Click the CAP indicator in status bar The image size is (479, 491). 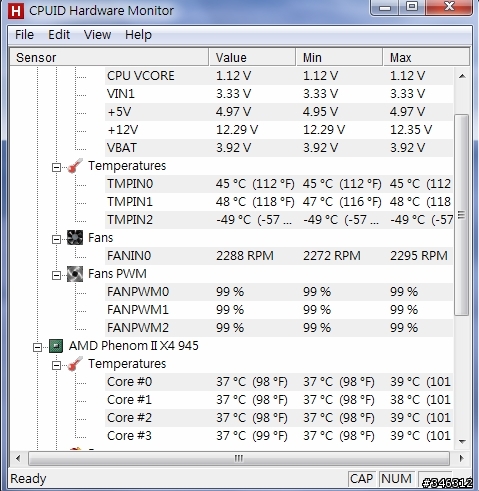point(361,479)
